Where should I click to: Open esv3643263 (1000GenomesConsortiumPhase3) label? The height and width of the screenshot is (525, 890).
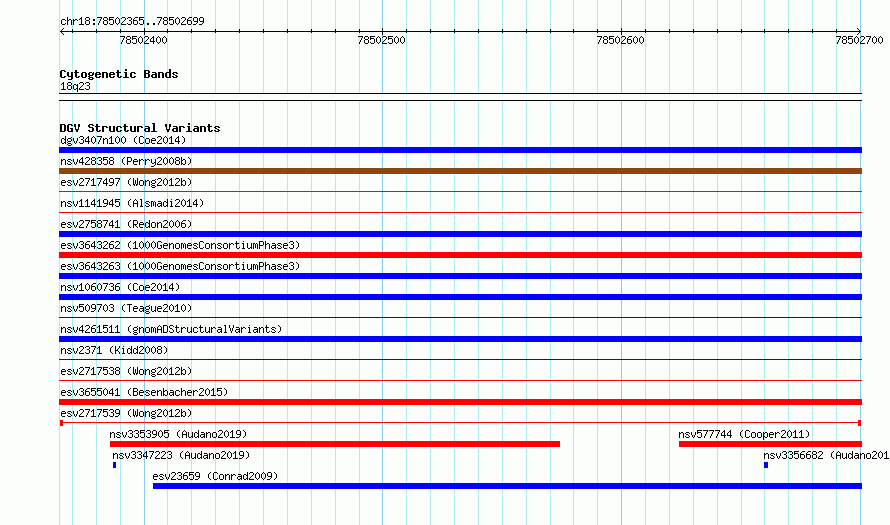tap(180, 266)
